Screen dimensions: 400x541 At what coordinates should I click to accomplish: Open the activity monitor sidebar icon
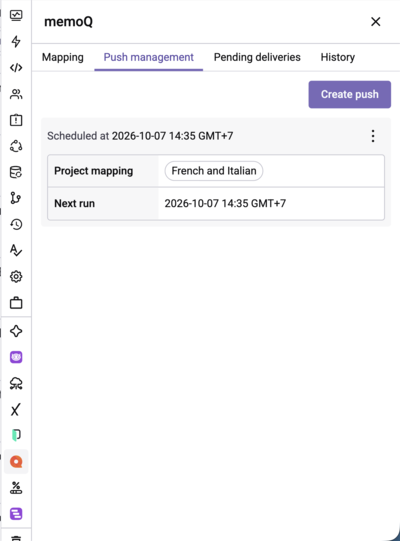[16, 16]
